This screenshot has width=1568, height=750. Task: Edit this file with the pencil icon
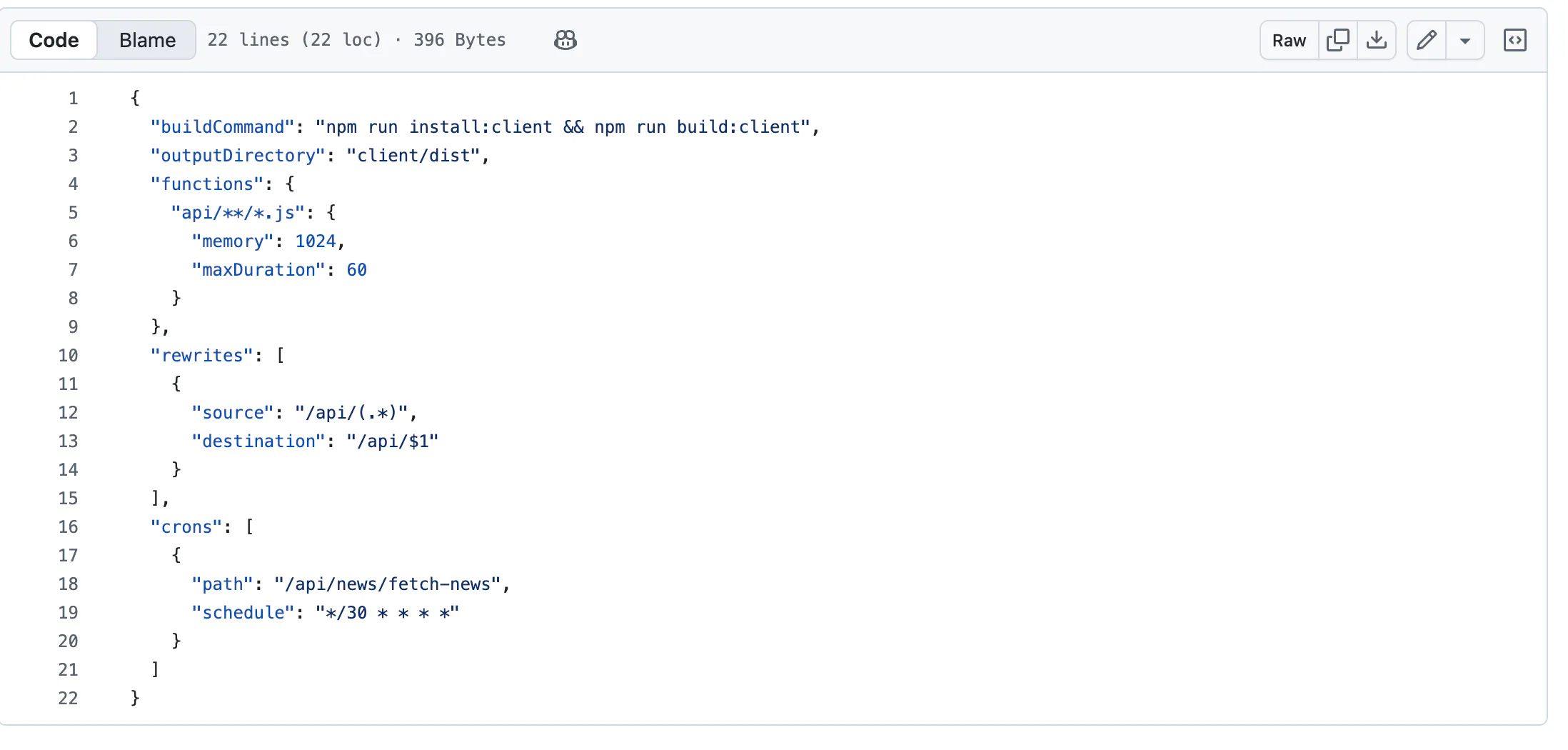1426,40
